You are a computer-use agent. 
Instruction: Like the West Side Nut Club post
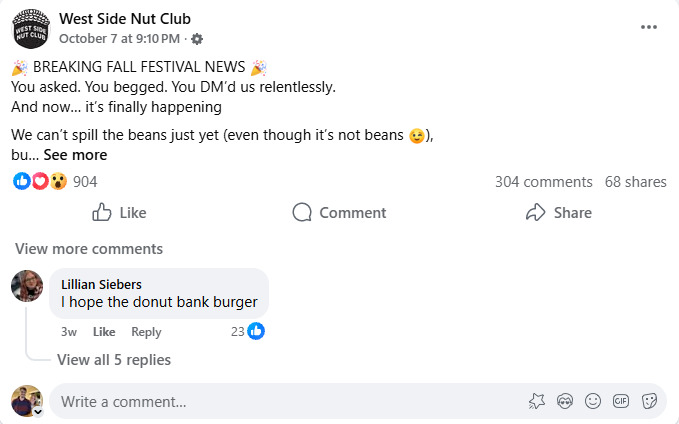pos(119,213)
